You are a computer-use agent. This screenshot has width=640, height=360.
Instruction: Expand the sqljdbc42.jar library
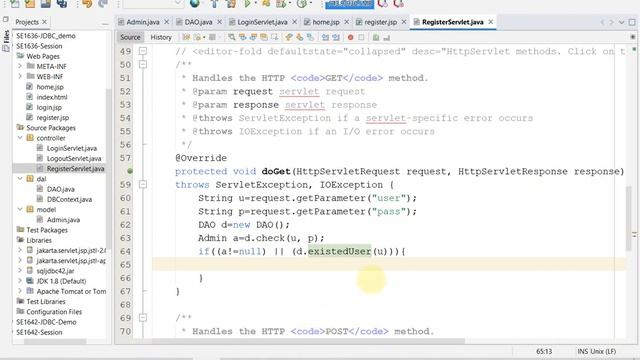[x=20, y=271]
